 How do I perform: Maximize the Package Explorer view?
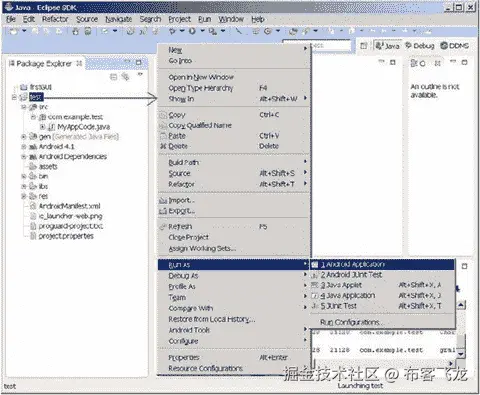coord(139,62)
